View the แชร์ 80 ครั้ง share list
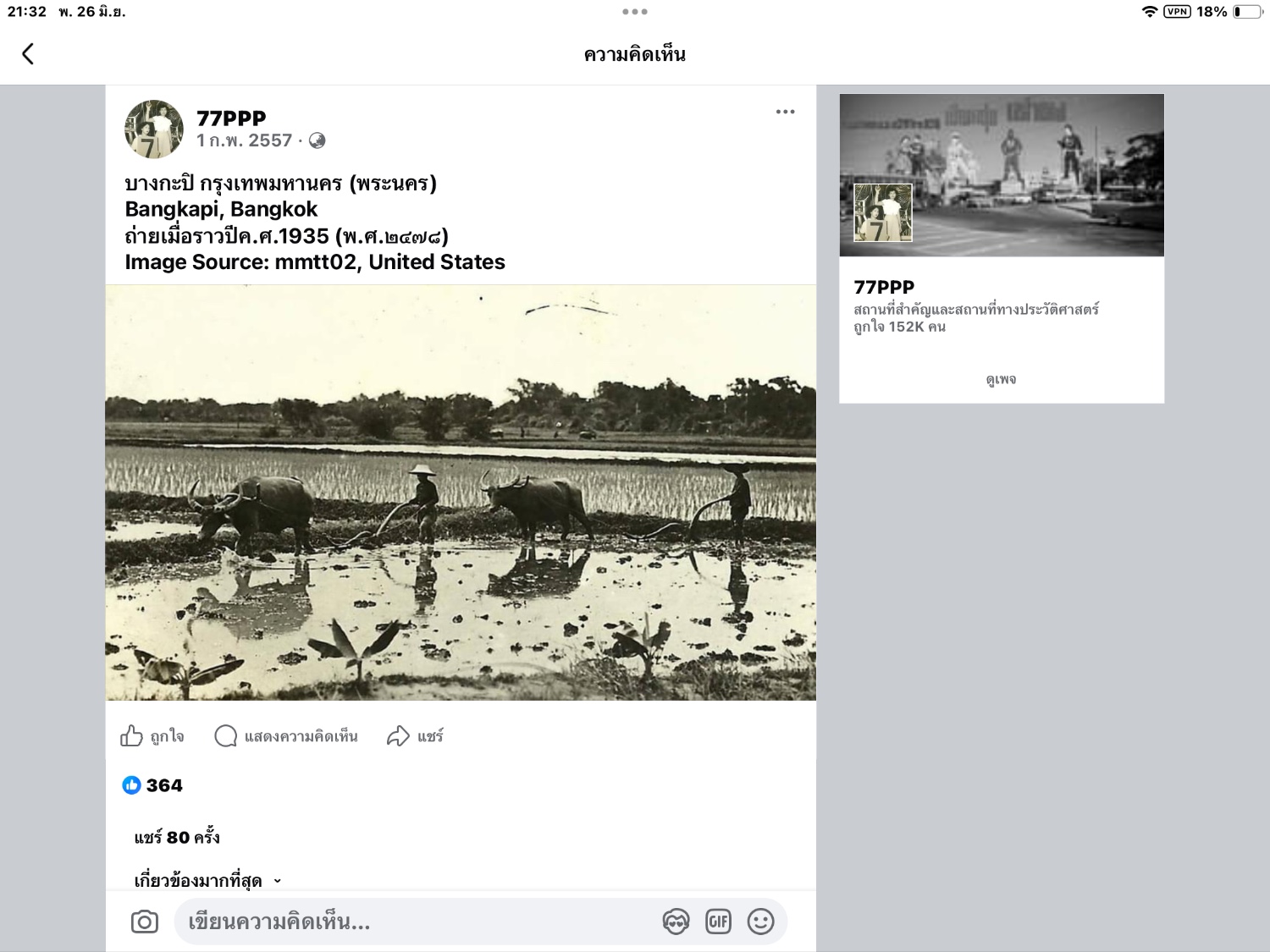The image size is (1270, 952). [x=177, y=837]
